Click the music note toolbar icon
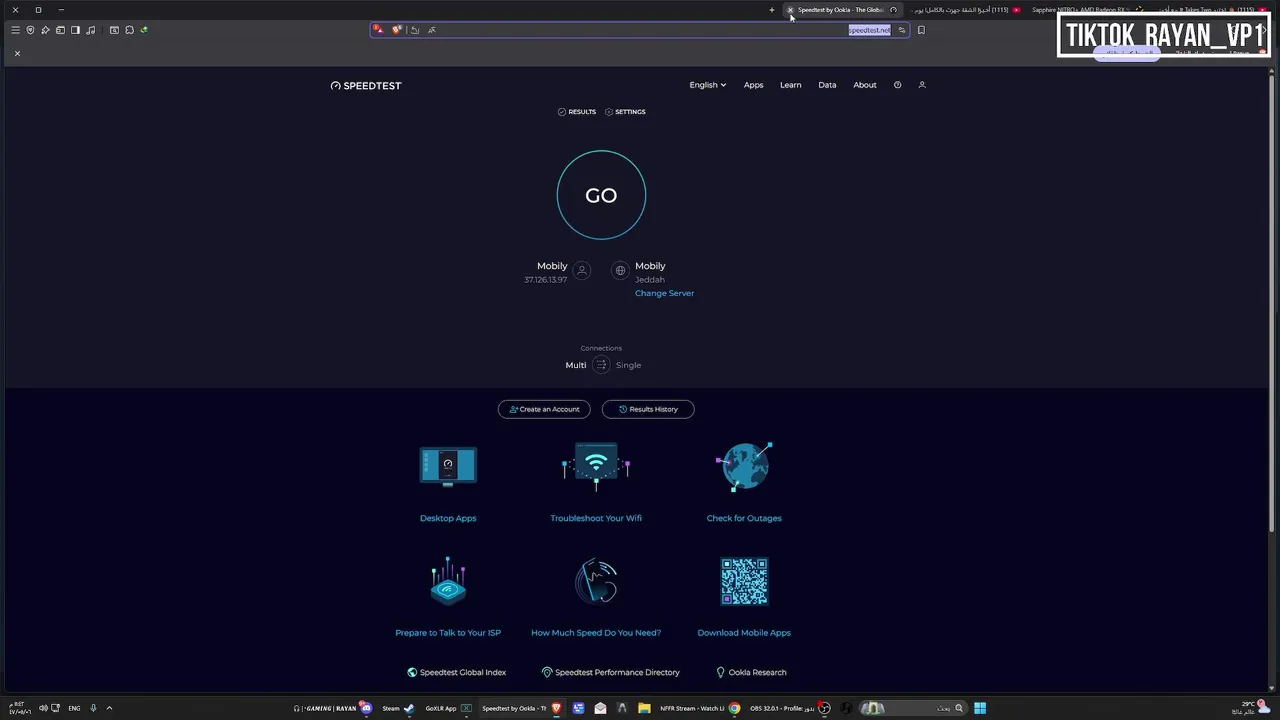 pos(91,30)
